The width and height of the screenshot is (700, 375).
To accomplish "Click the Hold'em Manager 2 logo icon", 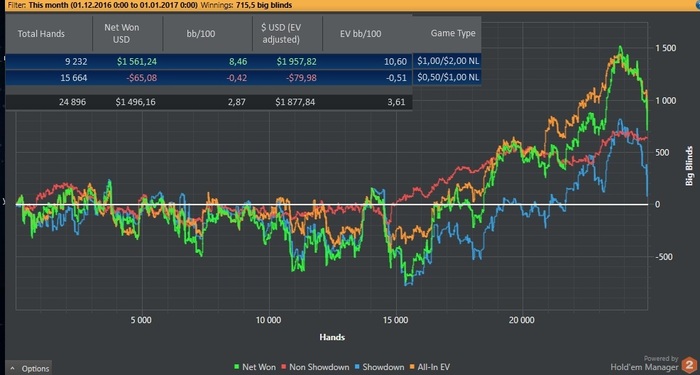I will click(690, 364).
